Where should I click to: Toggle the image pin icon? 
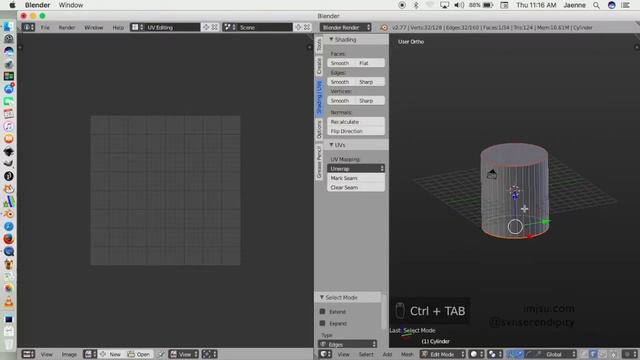(161, 354)
